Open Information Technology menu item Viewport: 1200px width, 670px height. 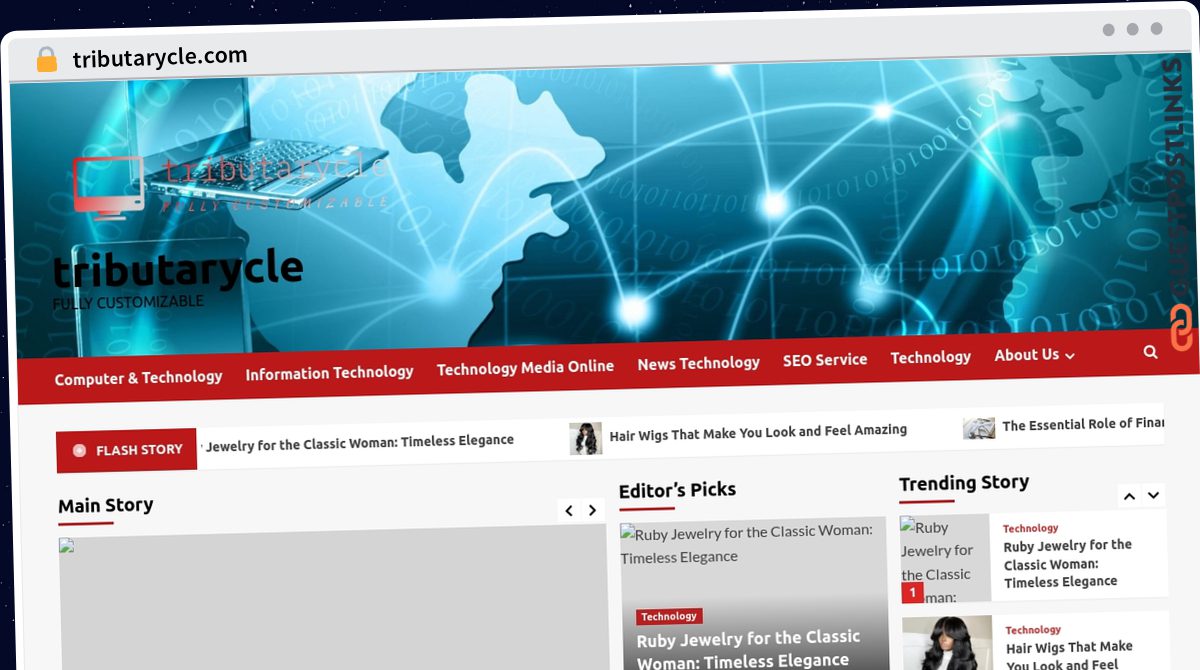tap(329, 372)
